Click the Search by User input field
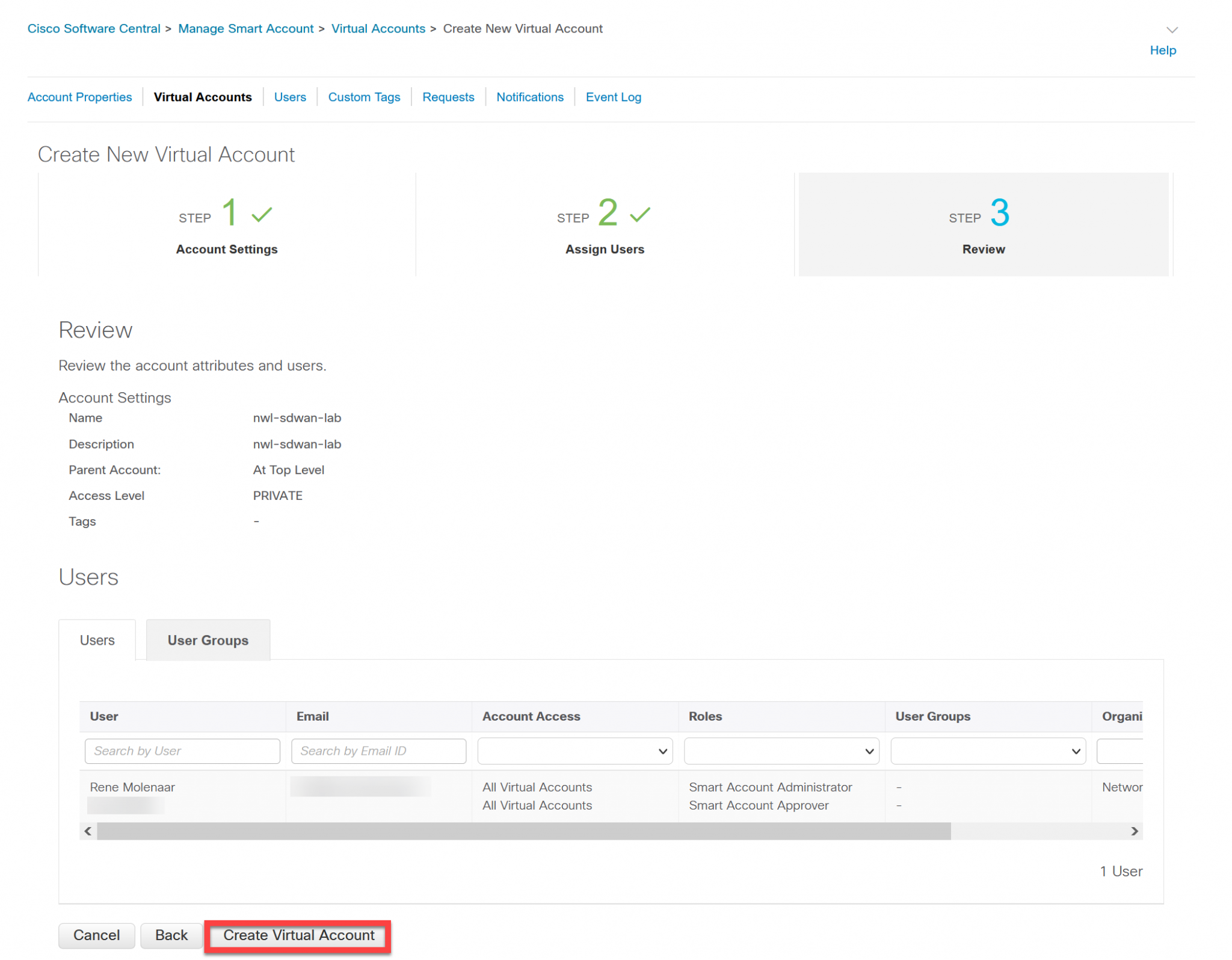 coord(182,751)
